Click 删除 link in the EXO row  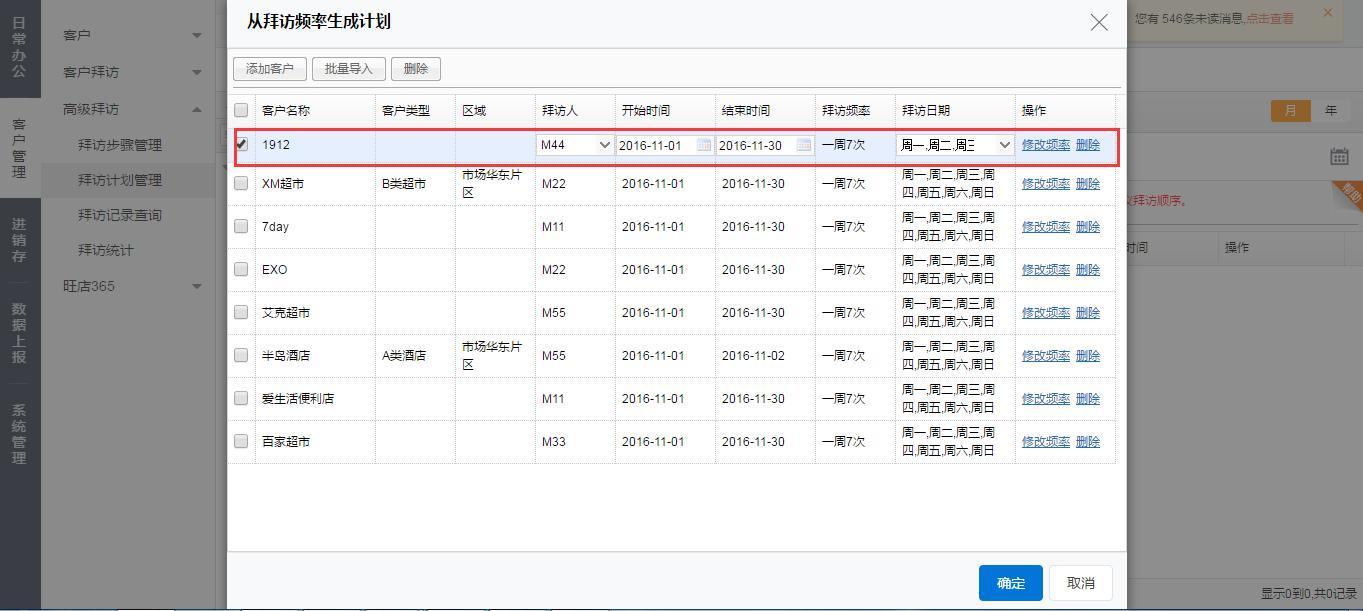point(1087,270)
